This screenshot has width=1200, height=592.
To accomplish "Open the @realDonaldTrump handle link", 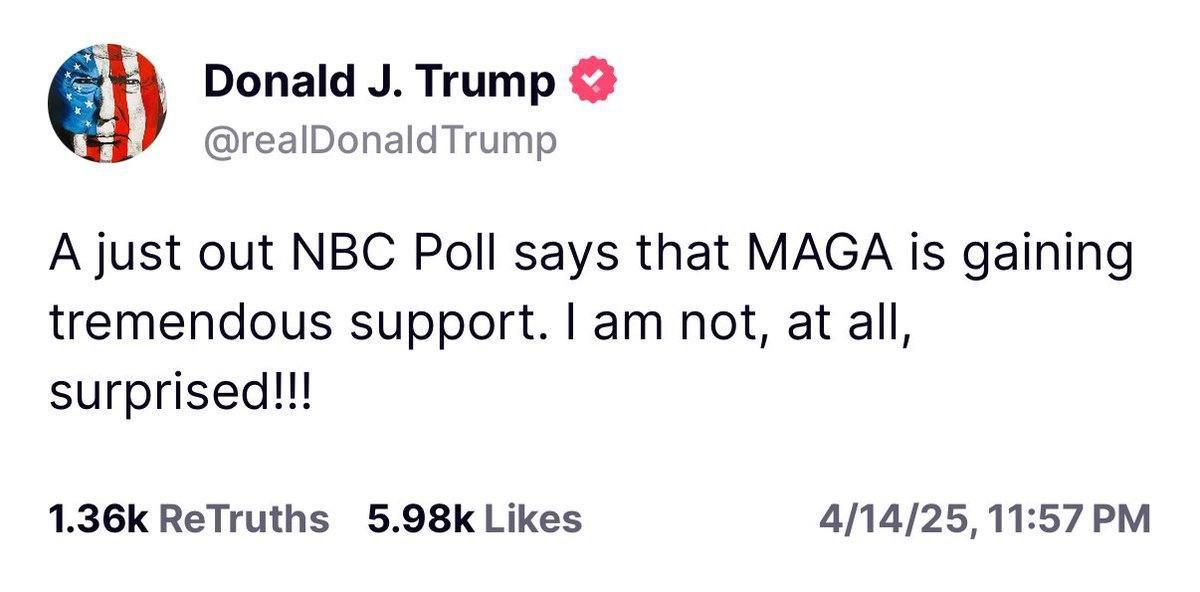I will coord(379,141).
